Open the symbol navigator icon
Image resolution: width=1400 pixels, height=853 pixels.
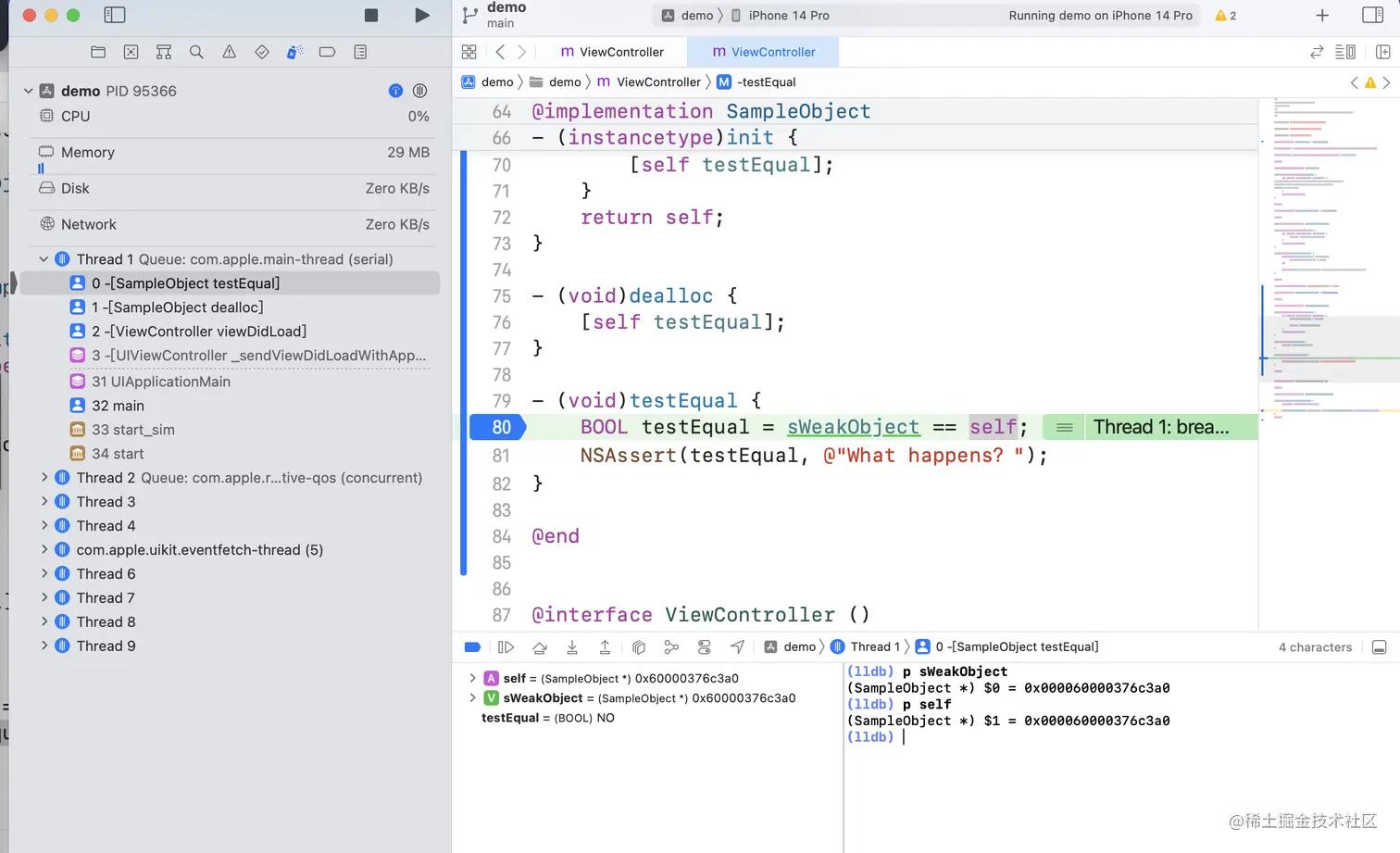click(164, 52)
